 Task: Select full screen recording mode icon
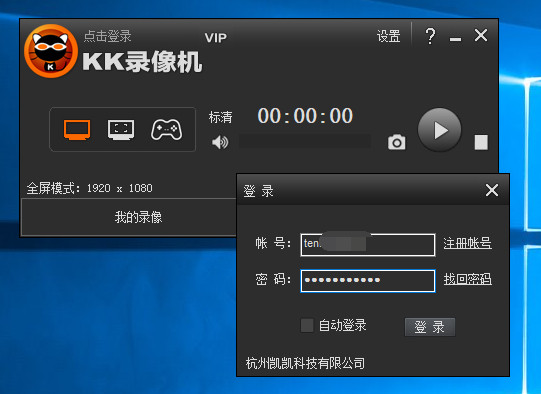77,130
